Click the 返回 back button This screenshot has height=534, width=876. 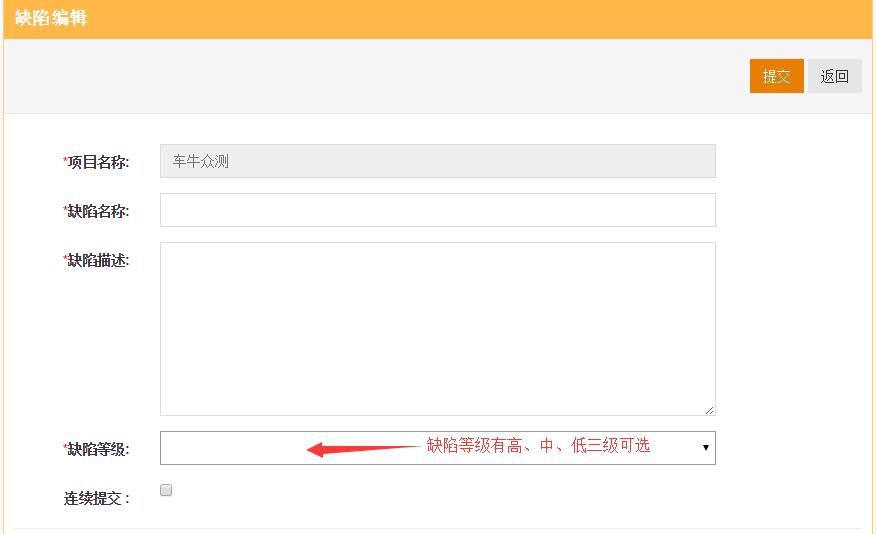[835, 76]
